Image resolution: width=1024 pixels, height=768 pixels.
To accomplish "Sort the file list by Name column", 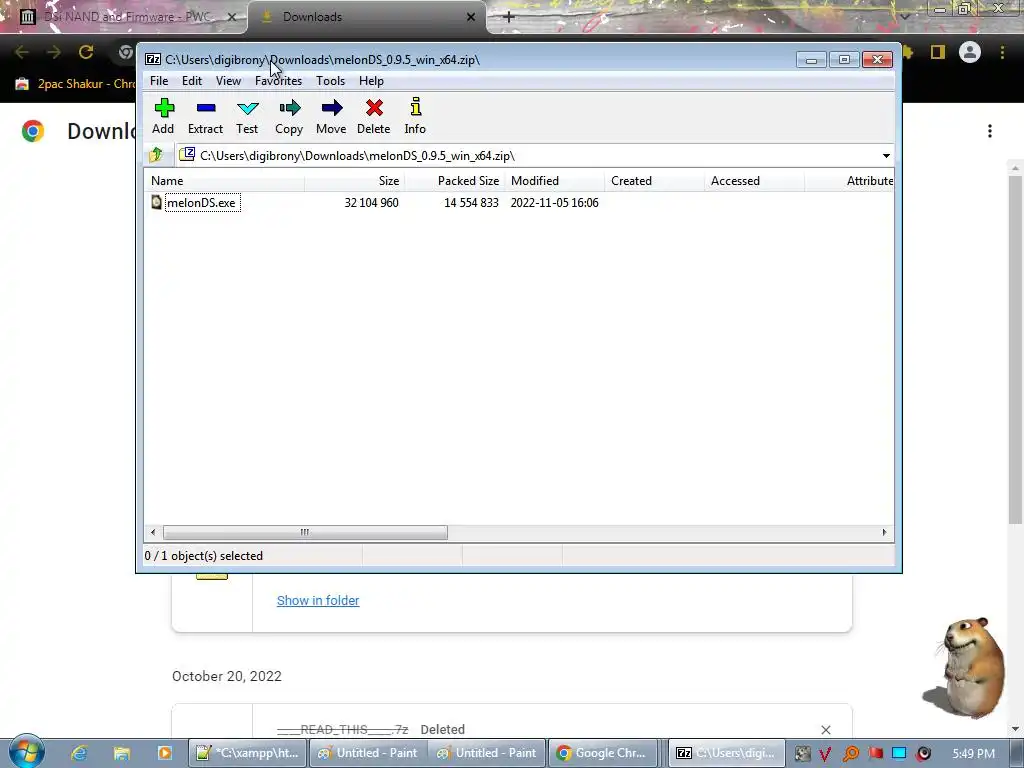I will pos(224,181).
